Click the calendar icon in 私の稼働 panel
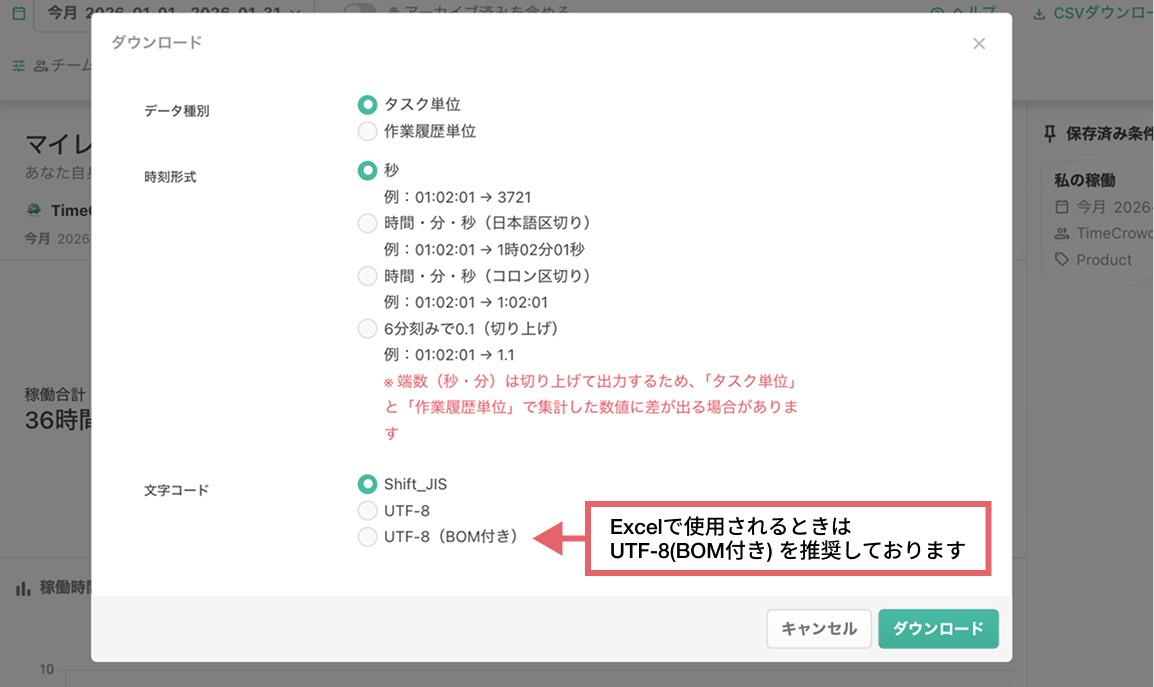The width and height of the screenshot is (1154, 687). tap(1062, 206)
